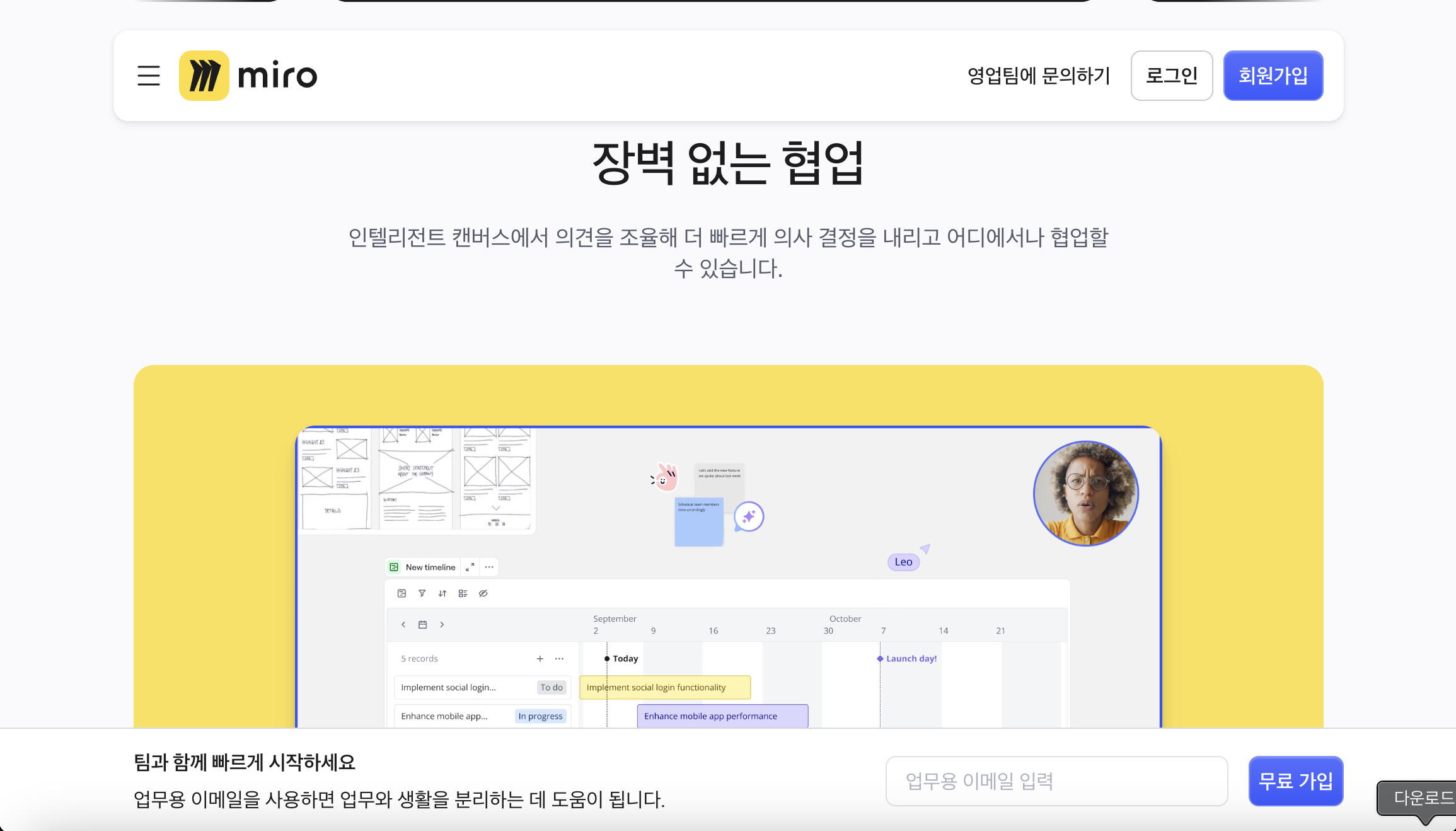Focus the 업무용 이메일 입력 field
Viewport: 1456px width, 831px height.
1057,781
